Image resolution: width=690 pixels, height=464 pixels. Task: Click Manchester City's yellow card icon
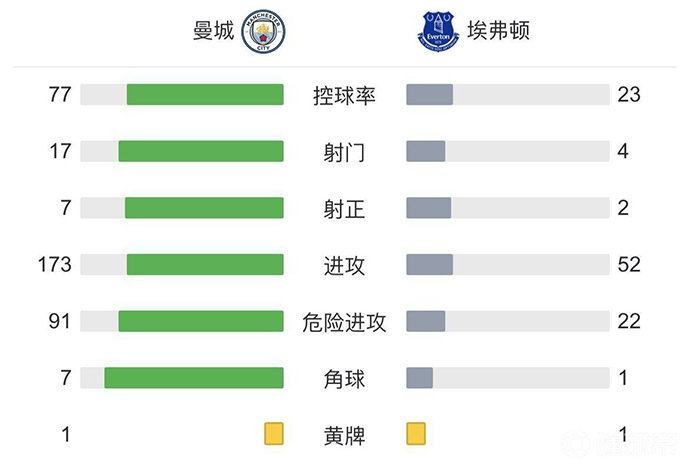point(274,434)
